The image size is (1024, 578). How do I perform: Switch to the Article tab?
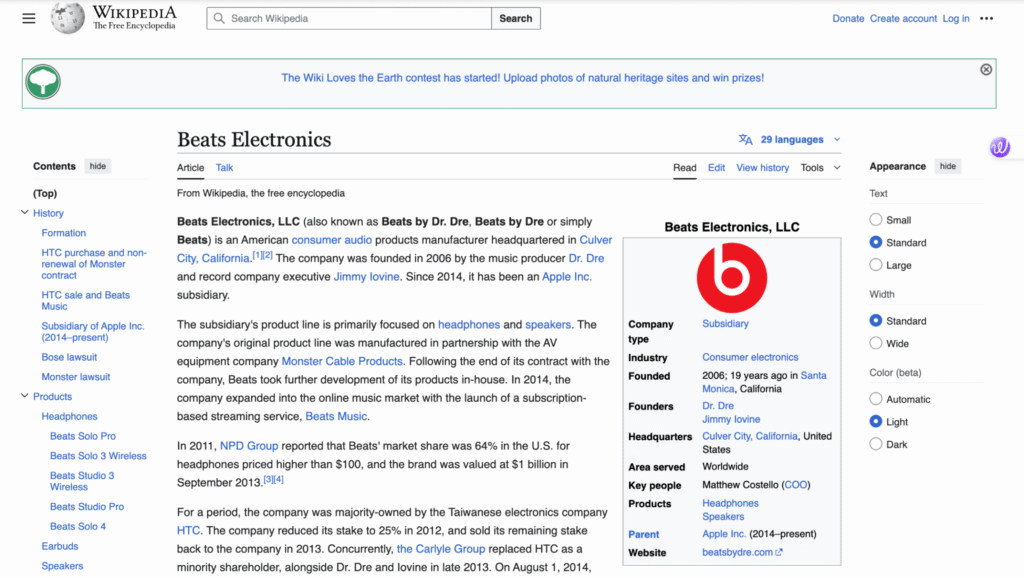(x=191, y=168)
